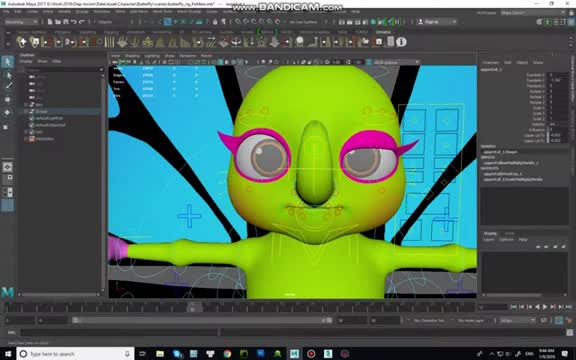Screen dimensions: 576x360
Task: Open the viewport Panels menu
Action: 206,56
